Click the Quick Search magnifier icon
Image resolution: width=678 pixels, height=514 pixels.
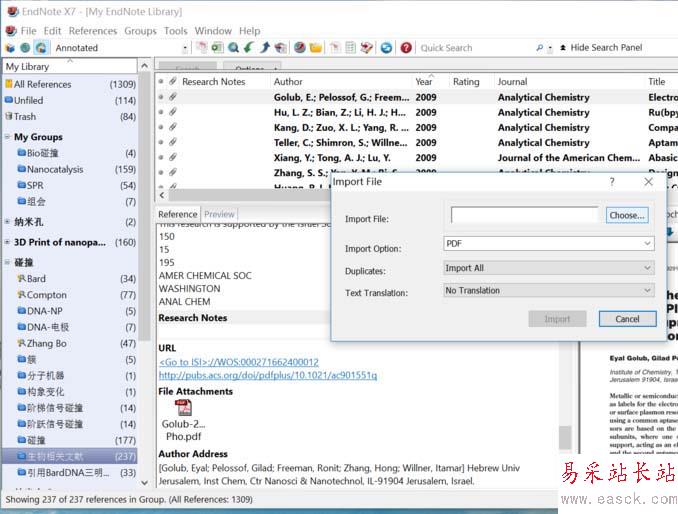tap(539, 48)
